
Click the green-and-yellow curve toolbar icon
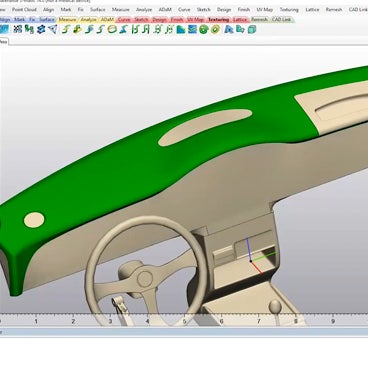pyautogui.click(x=77, y=29)
